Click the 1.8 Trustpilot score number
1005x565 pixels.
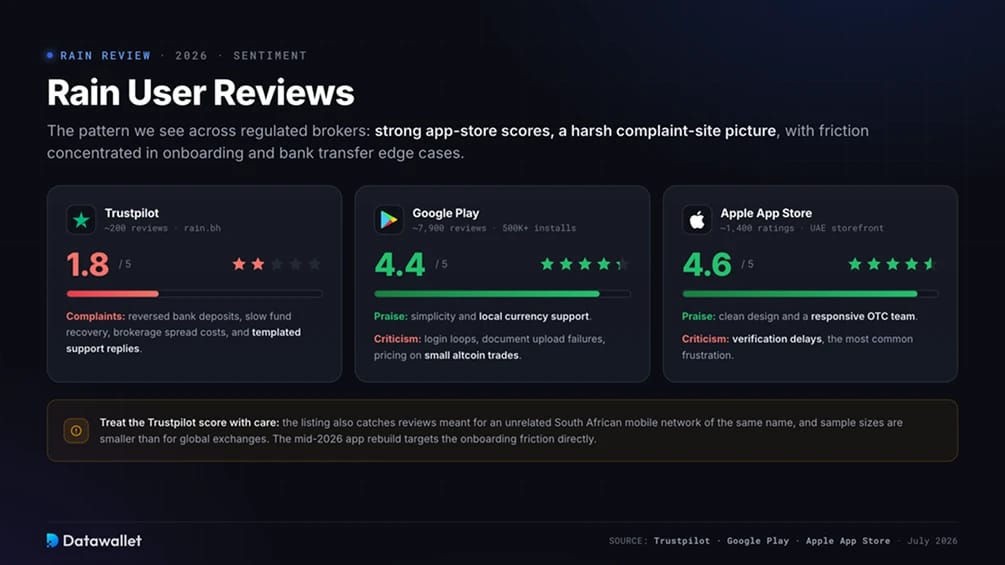pos(88,265)
